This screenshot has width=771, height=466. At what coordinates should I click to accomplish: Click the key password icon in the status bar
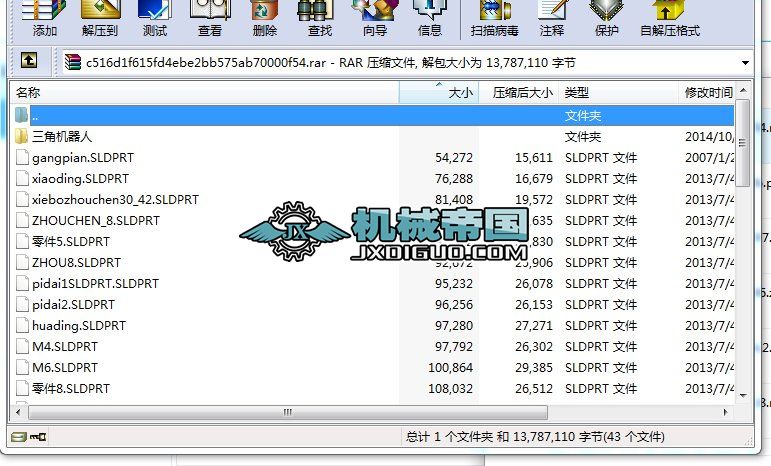point(38,437)
